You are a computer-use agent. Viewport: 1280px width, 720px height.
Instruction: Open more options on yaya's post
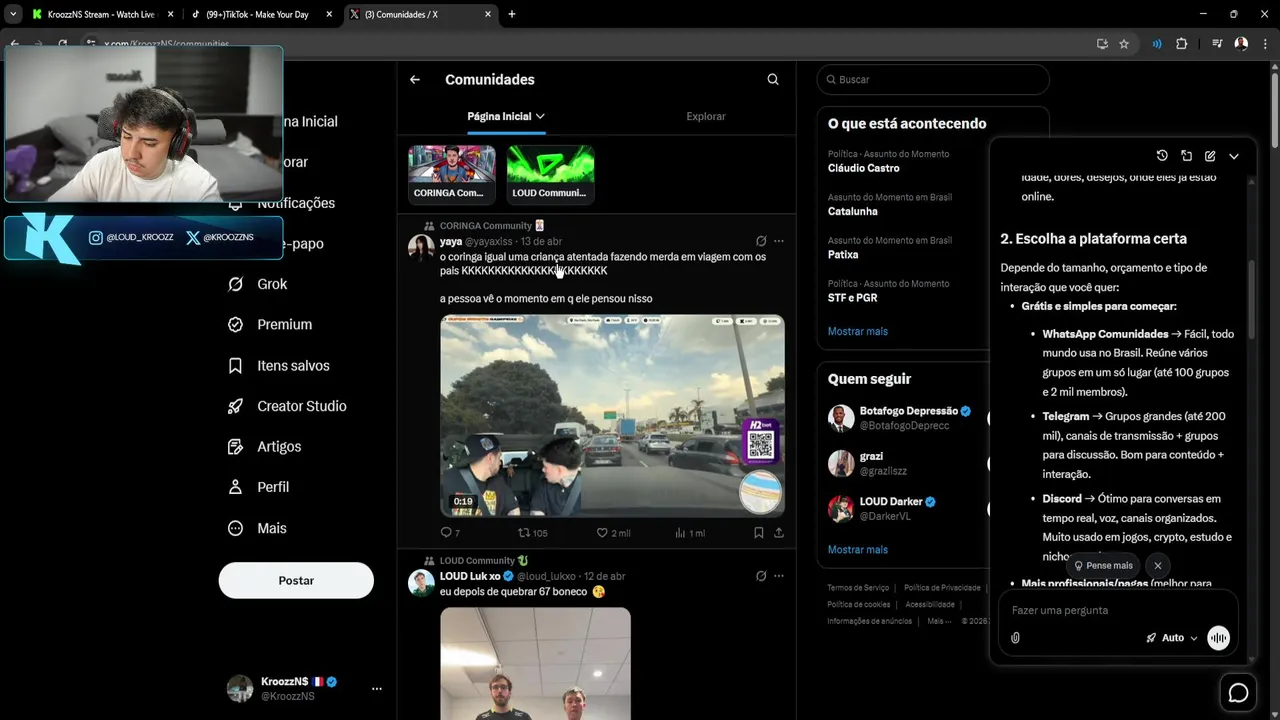point(779,241)
